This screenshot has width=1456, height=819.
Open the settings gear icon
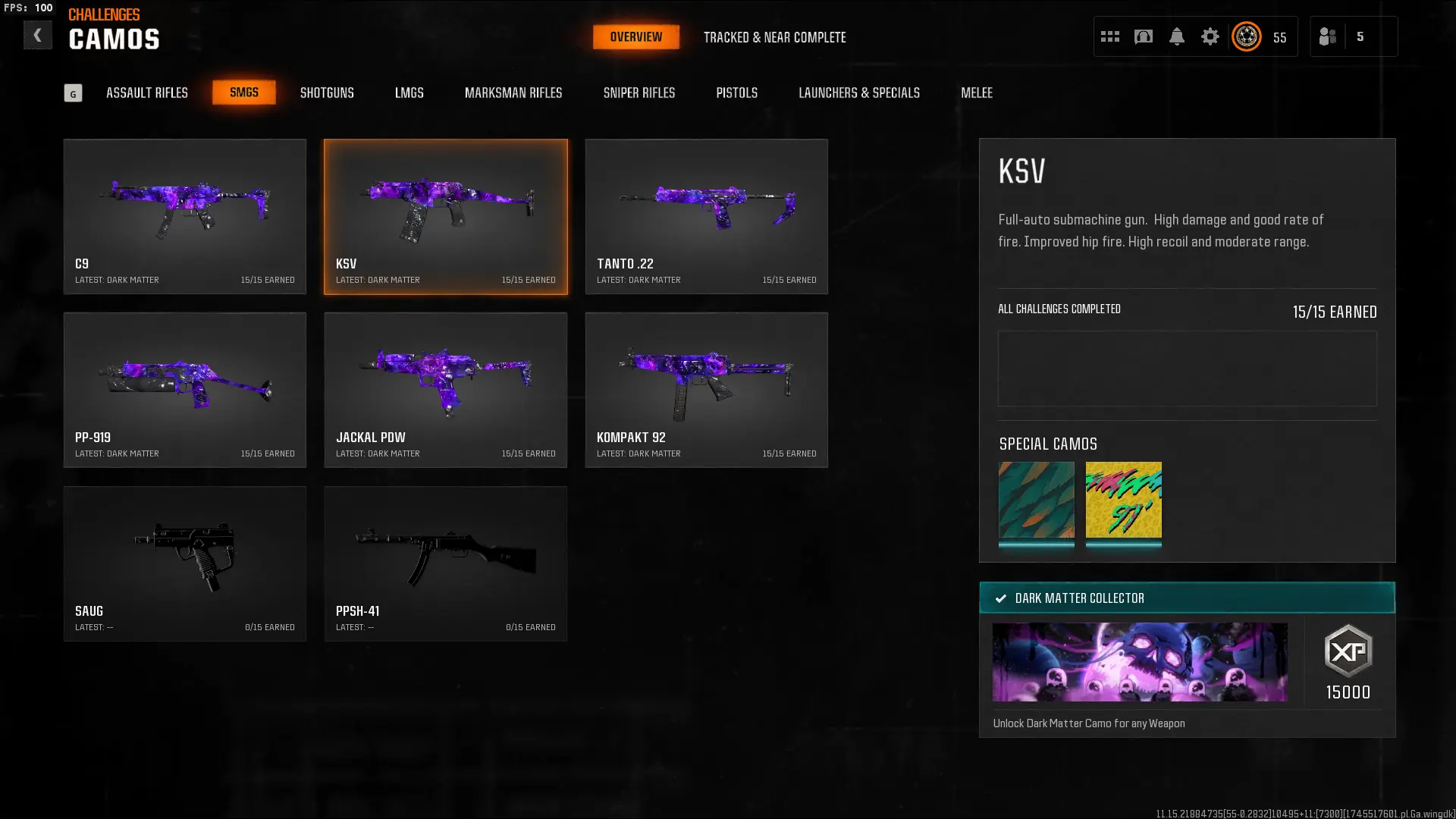point(1210,36)
